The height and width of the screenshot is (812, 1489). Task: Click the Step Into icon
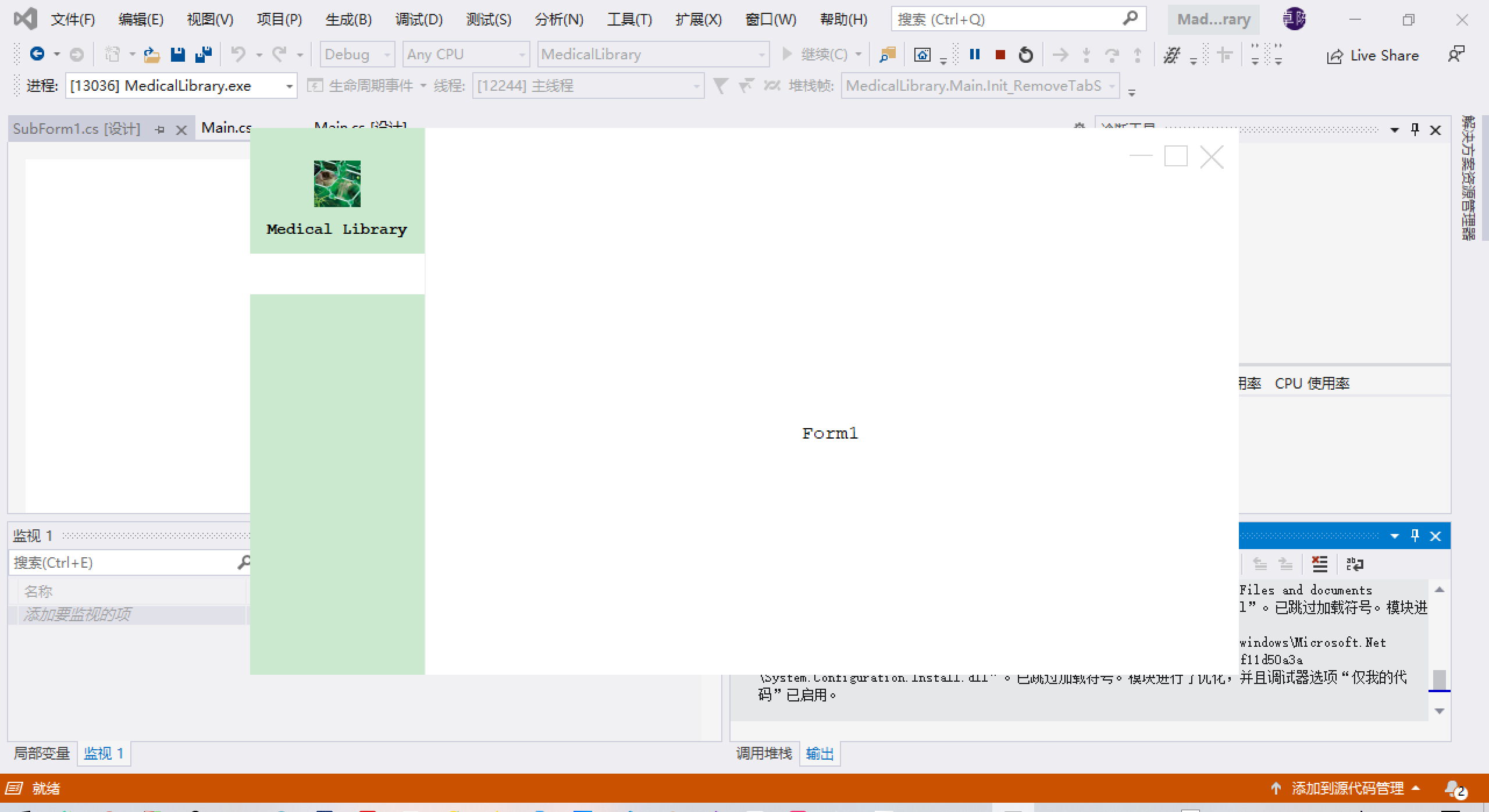1086,55
